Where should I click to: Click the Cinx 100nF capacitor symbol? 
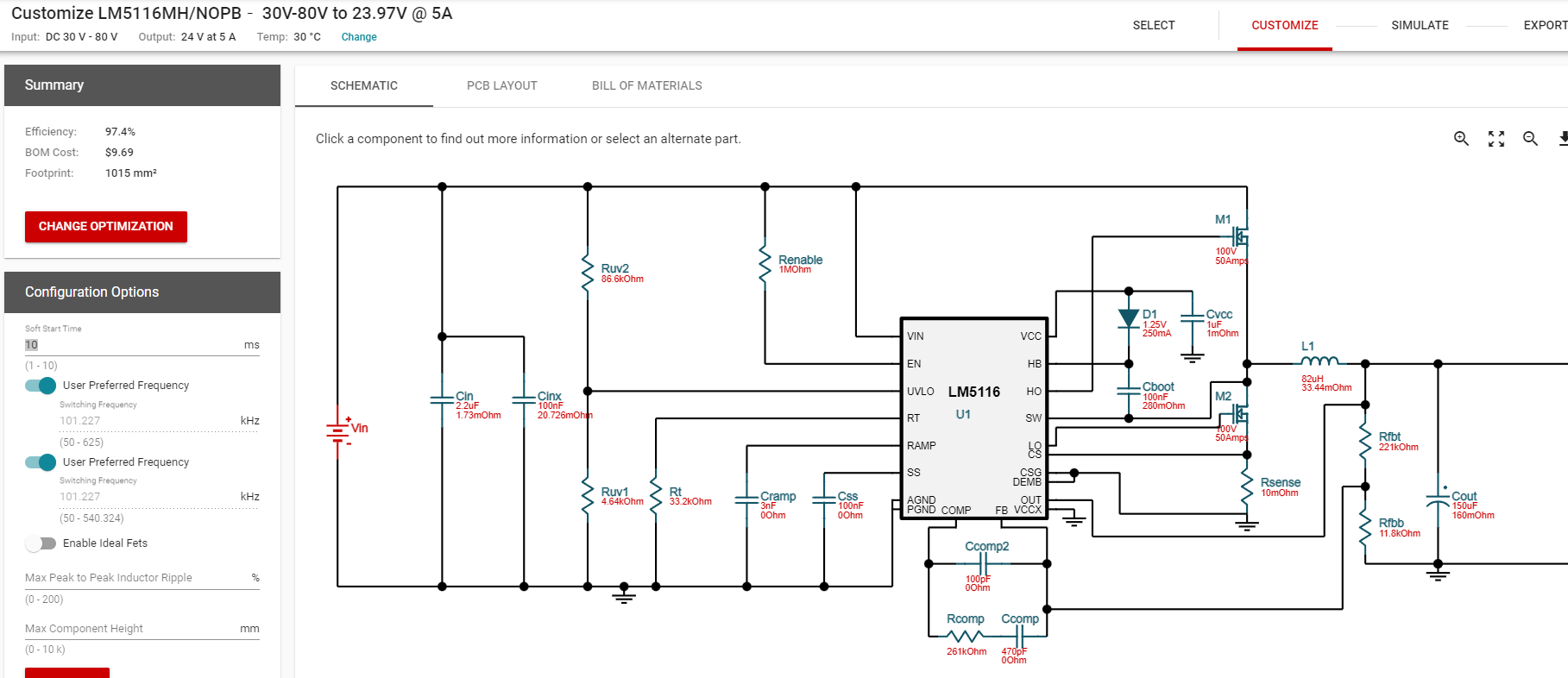(x=524, y=400)
